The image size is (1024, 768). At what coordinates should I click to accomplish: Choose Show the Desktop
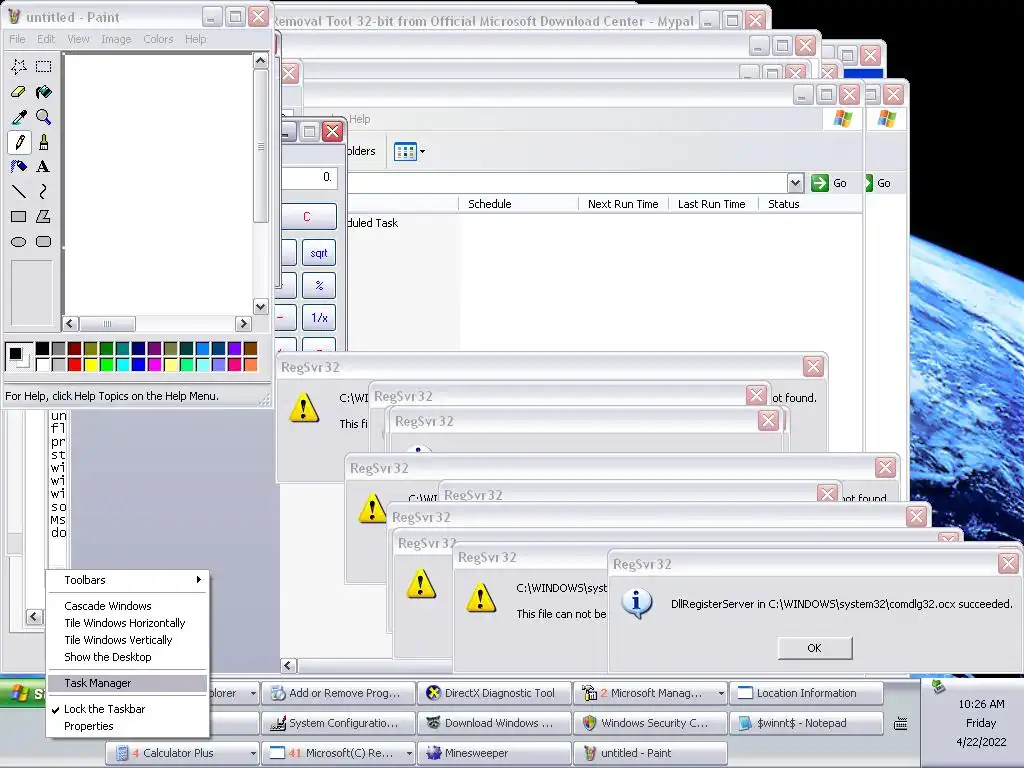(x=128, y=657)
